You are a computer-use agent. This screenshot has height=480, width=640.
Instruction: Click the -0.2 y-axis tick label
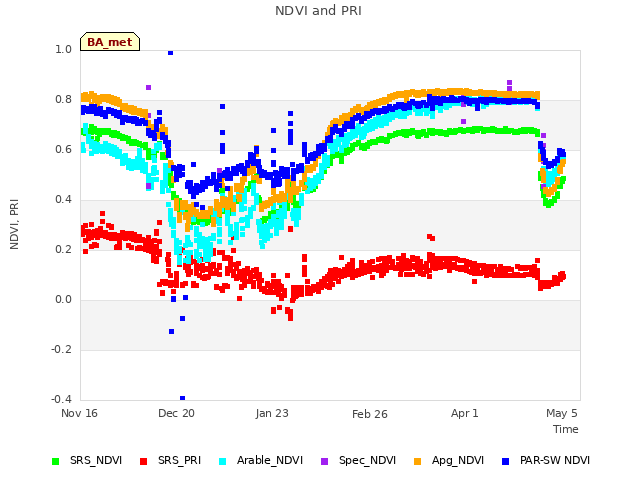pyautogui.click(x=61, y=349)
